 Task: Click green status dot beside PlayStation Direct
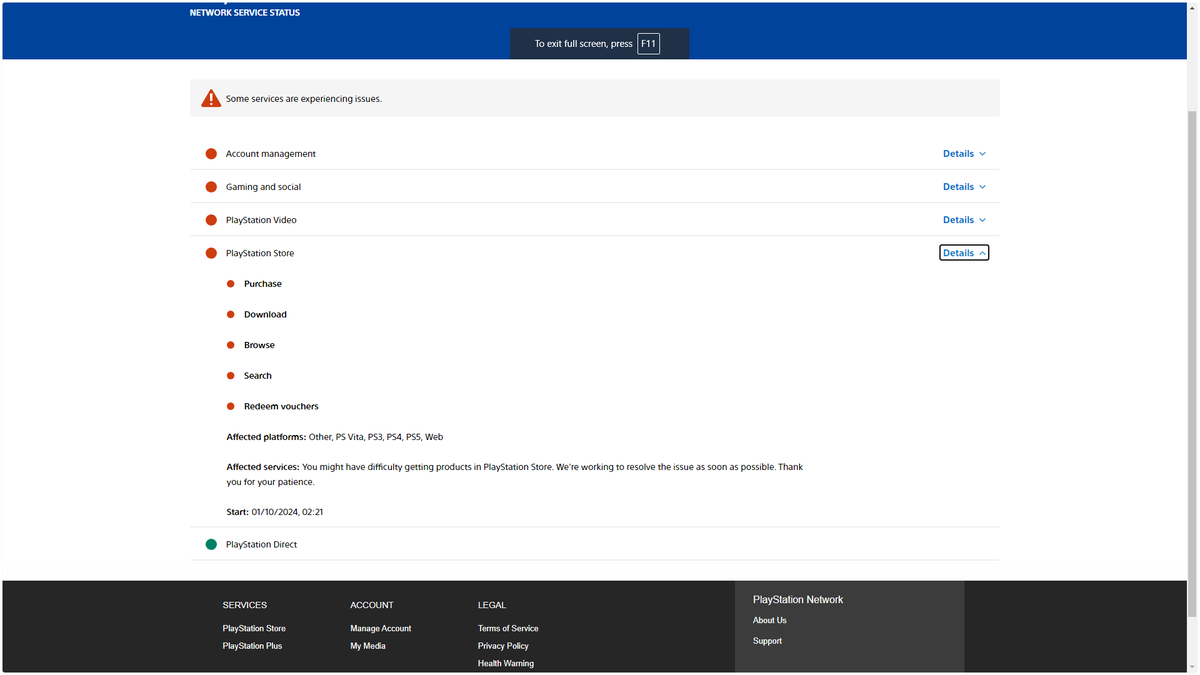pos(211,545)
